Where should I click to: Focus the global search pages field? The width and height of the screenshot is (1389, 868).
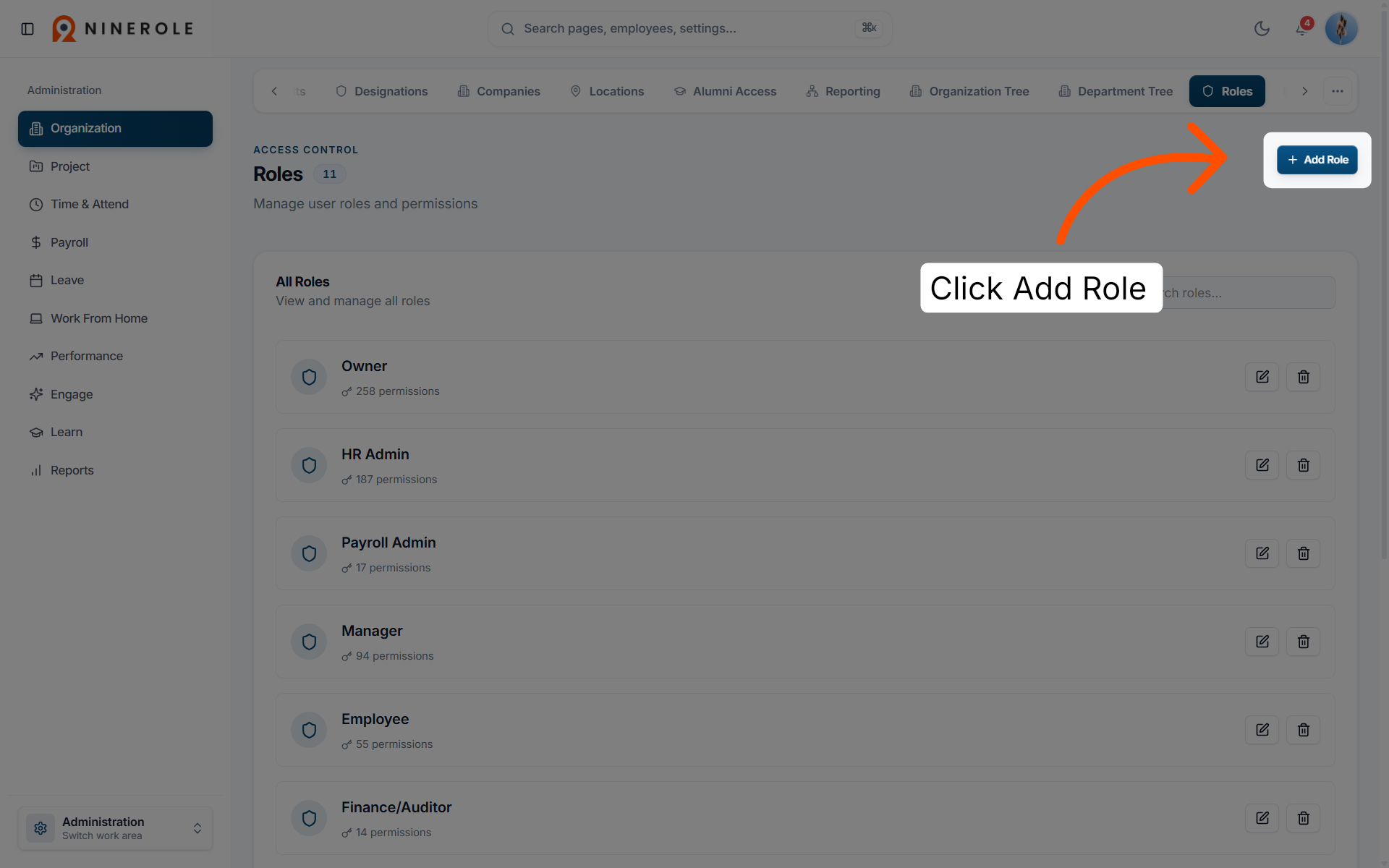689,29
